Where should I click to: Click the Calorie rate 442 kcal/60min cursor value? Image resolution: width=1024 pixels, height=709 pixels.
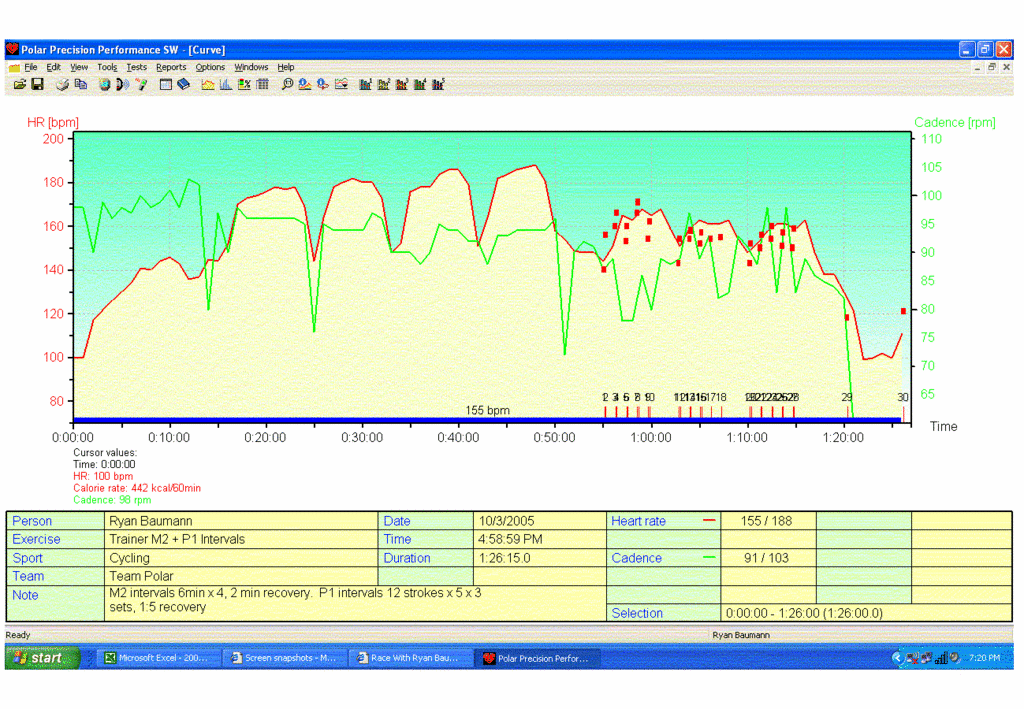(137, 488)
